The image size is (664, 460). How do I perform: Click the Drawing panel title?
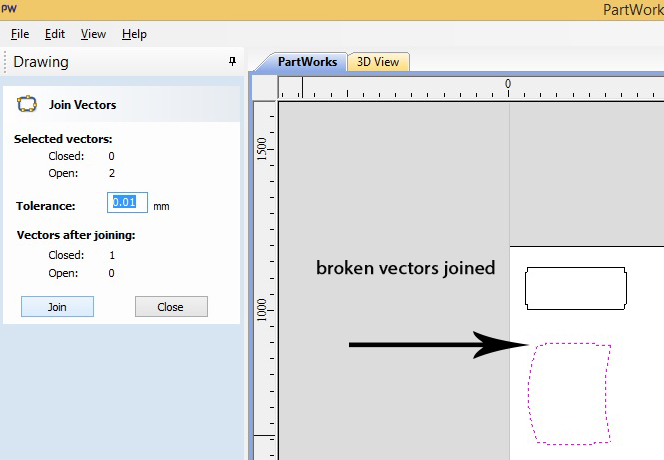pos(41,62)
